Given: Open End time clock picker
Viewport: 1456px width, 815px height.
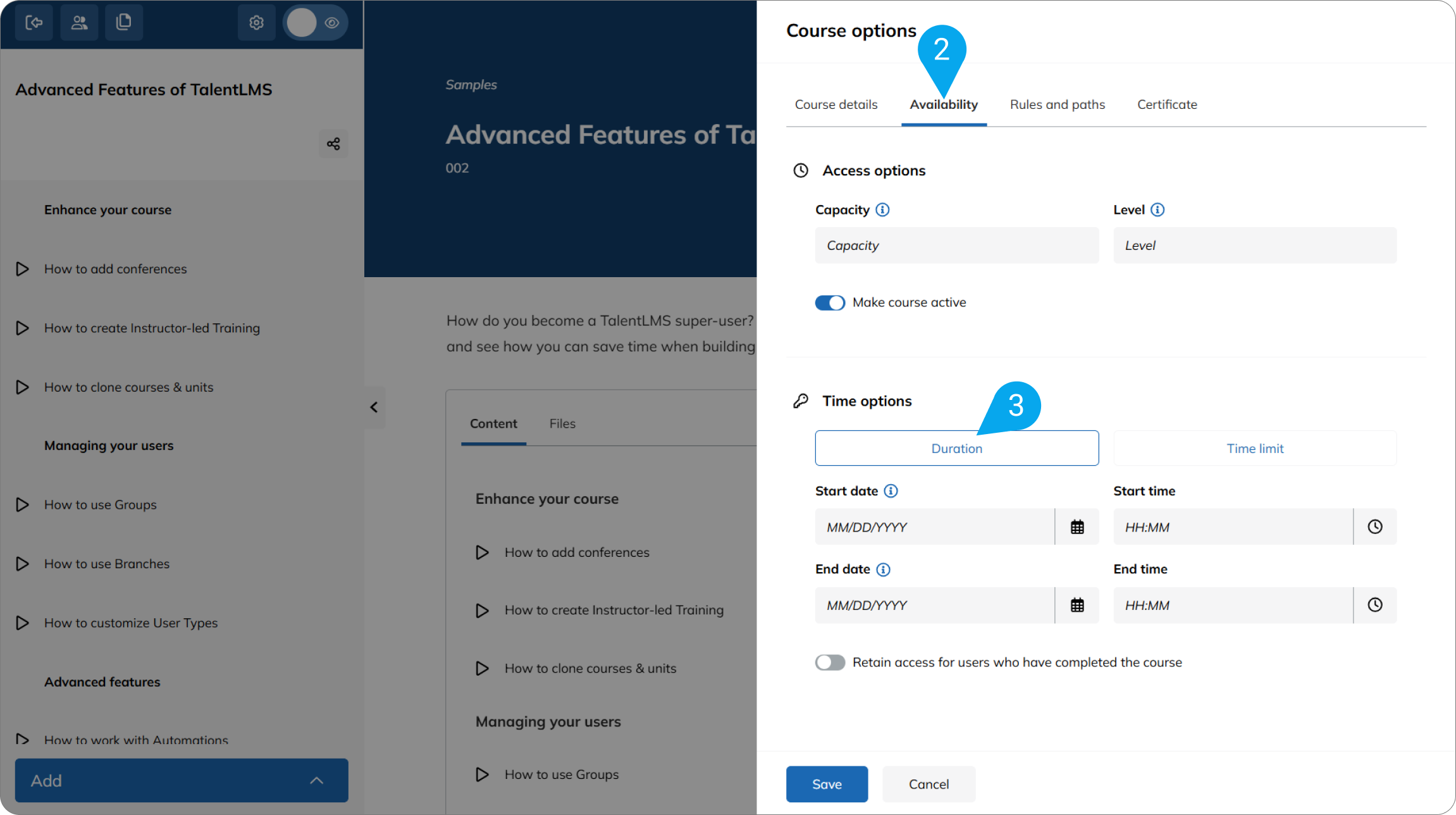Looking at the screenshot, I should [x=1375, y=605].
